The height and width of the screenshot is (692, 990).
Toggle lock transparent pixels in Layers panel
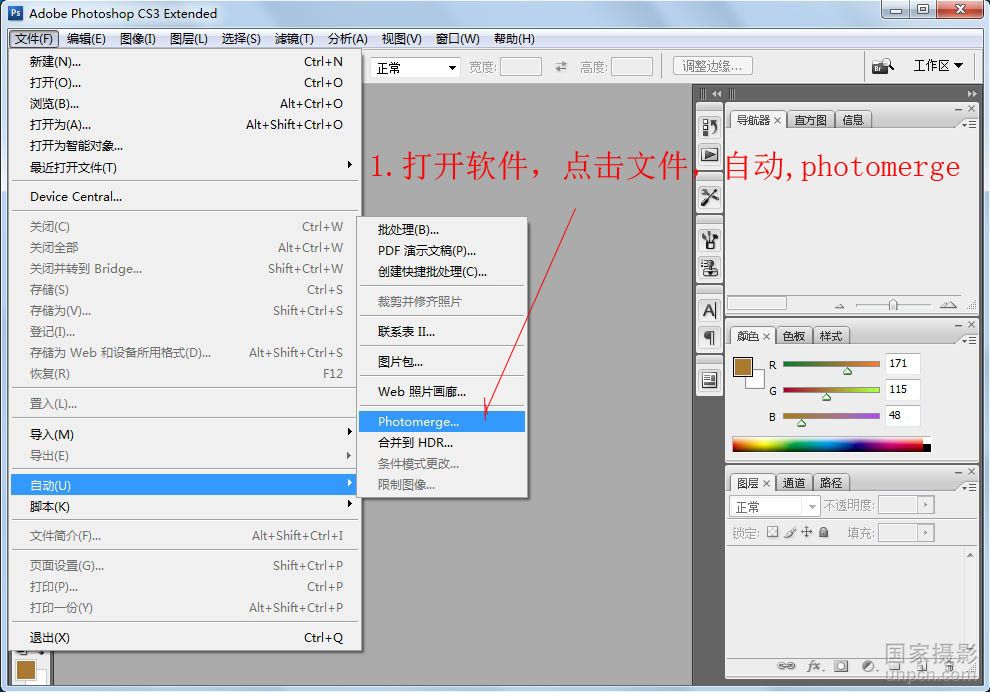[772, 533]
